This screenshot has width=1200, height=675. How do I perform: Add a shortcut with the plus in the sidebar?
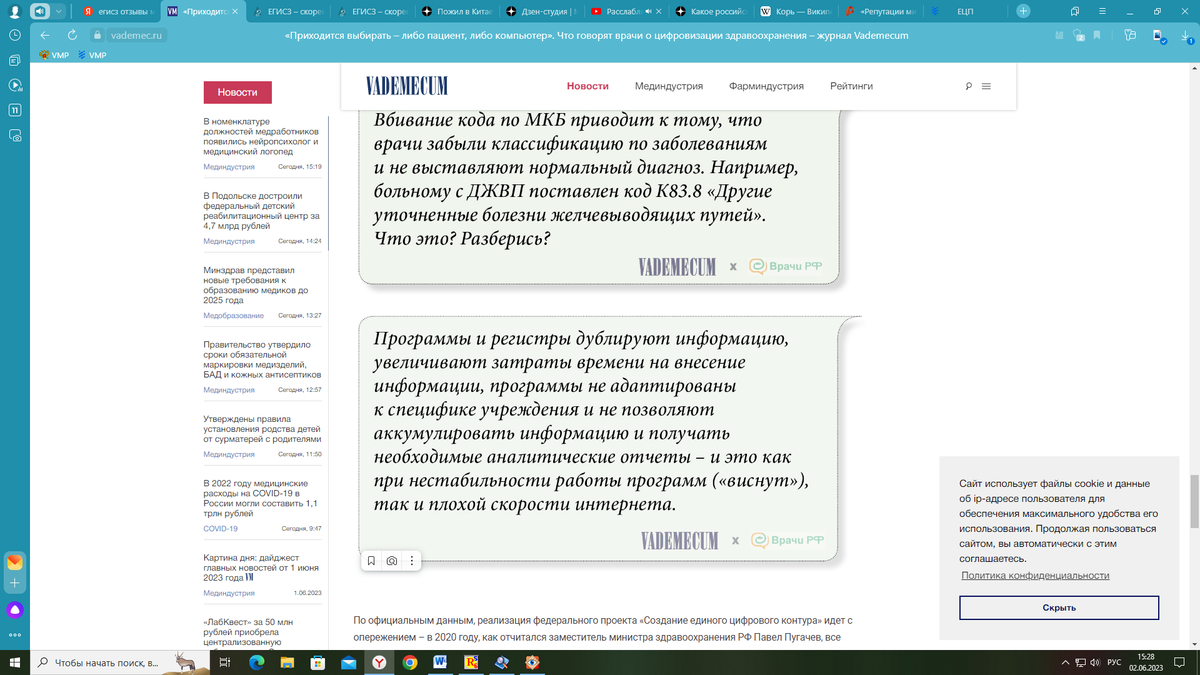(15, 583)
